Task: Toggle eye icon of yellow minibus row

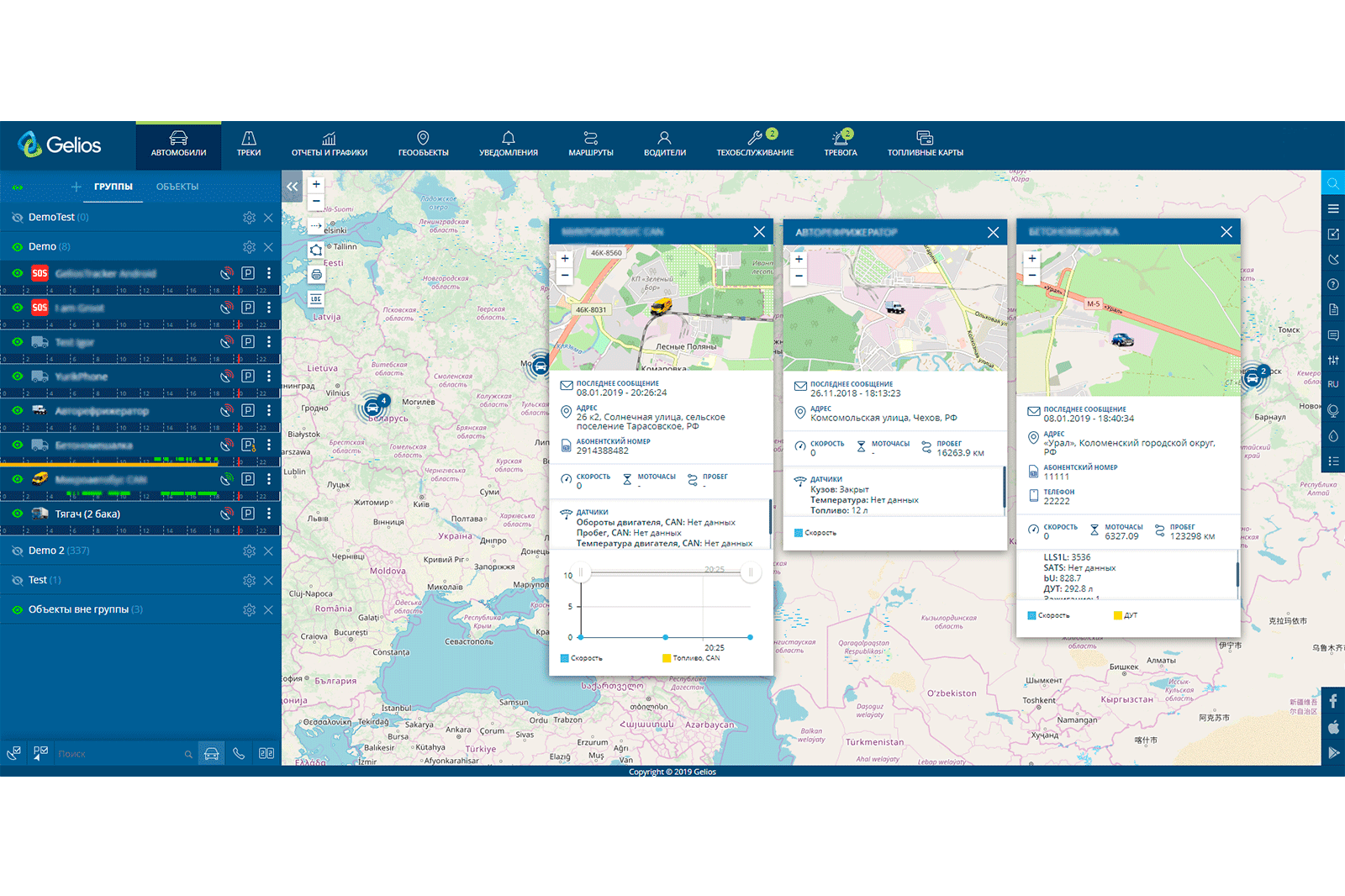Action: pos(17,479)
